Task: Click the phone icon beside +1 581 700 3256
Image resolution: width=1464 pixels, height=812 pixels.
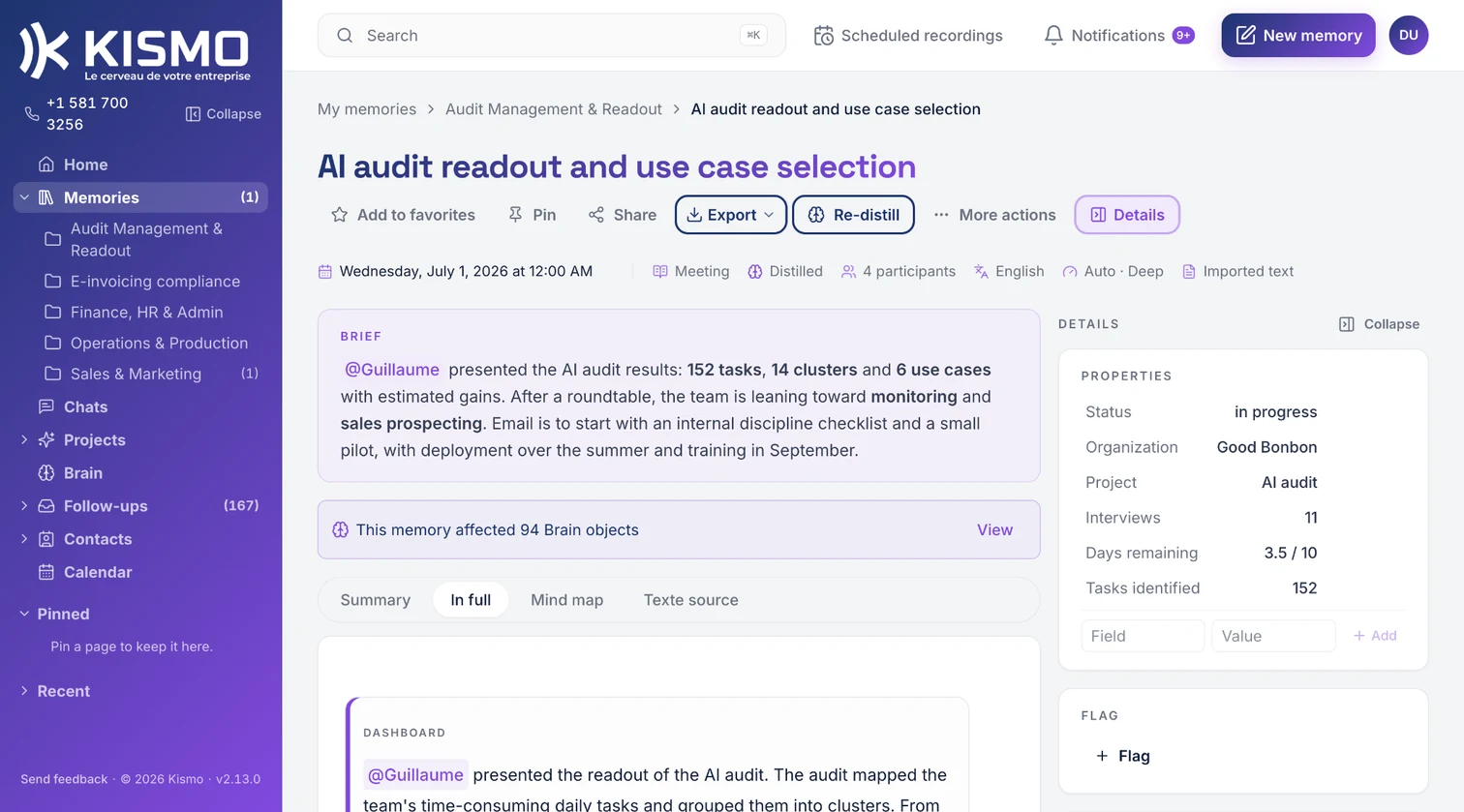Action: pos(32,114)
